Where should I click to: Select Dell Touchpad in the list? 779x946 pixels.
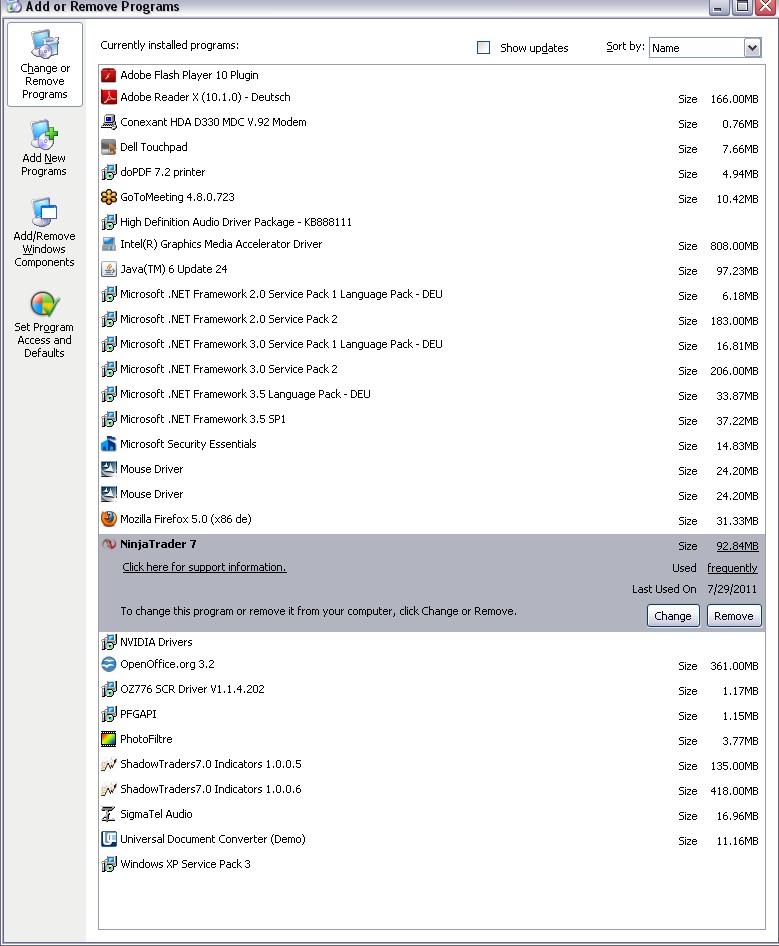153,147
